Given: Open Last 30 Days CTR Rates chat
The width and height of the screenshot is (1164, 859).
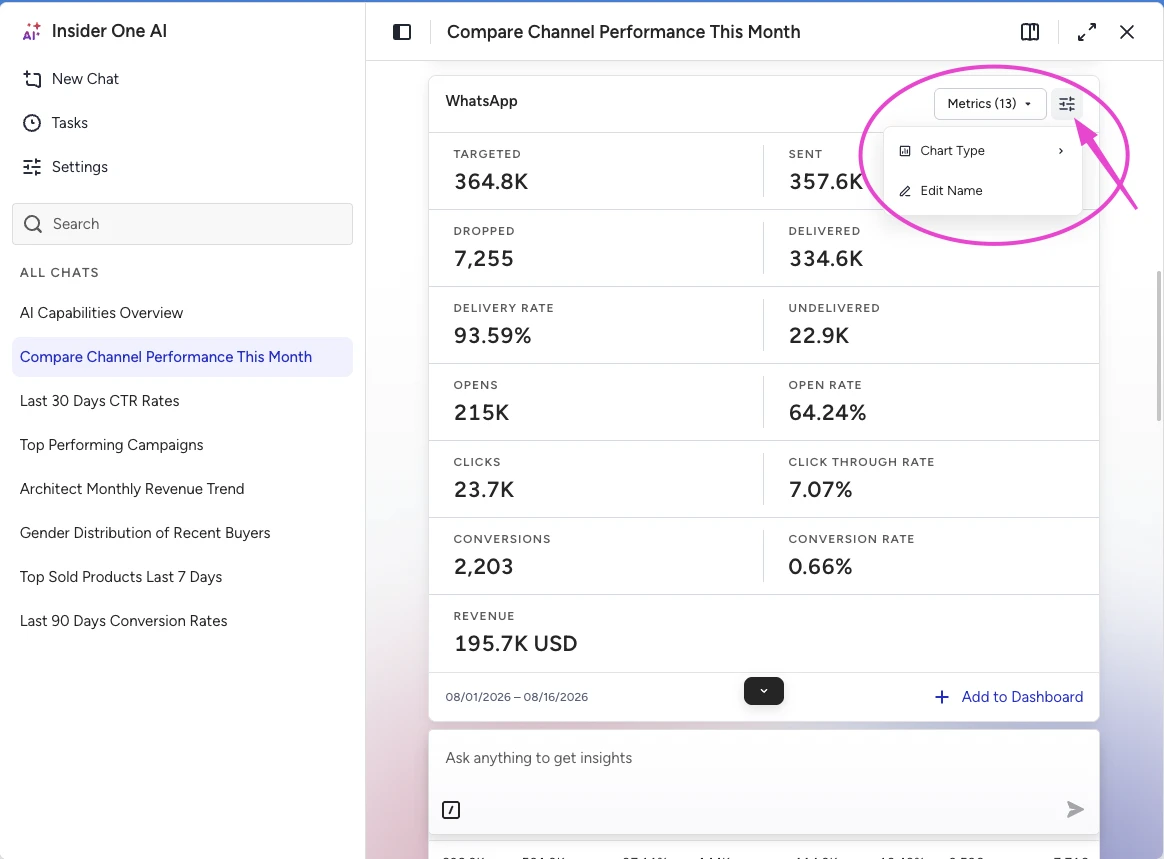Looking at the screenshot, I should [x=99, y=401].
